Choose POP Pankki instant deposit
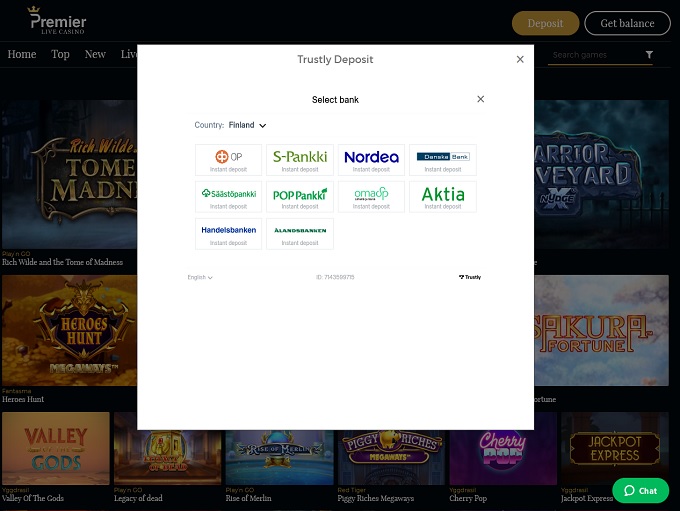 point(300,197)
